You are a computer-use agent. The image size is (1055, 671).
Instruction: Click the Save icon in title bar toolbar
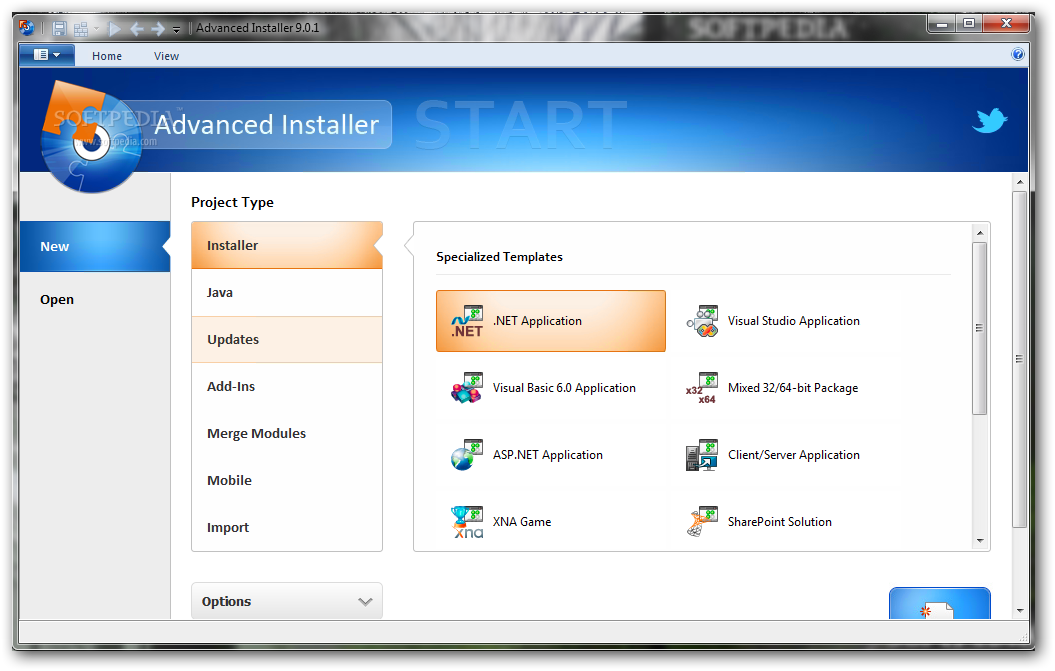(x=59, y=28)
